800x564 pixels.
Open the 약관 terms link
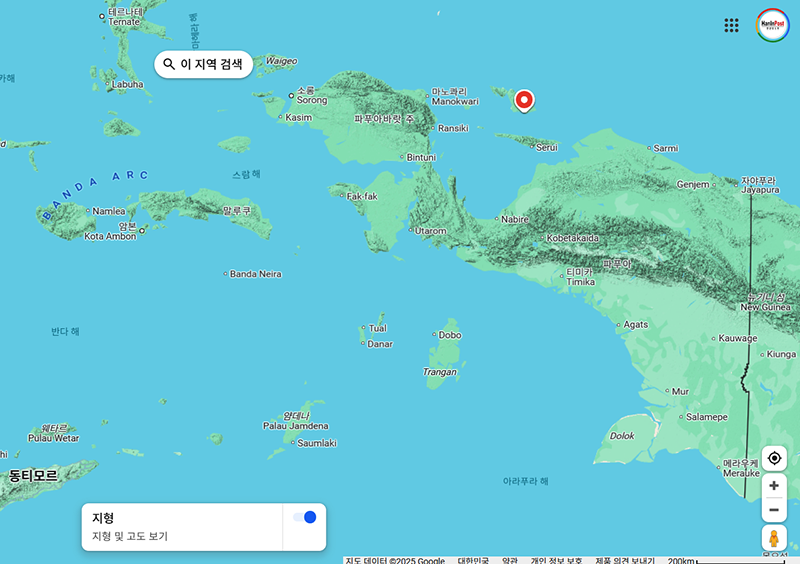pos(510,560)
